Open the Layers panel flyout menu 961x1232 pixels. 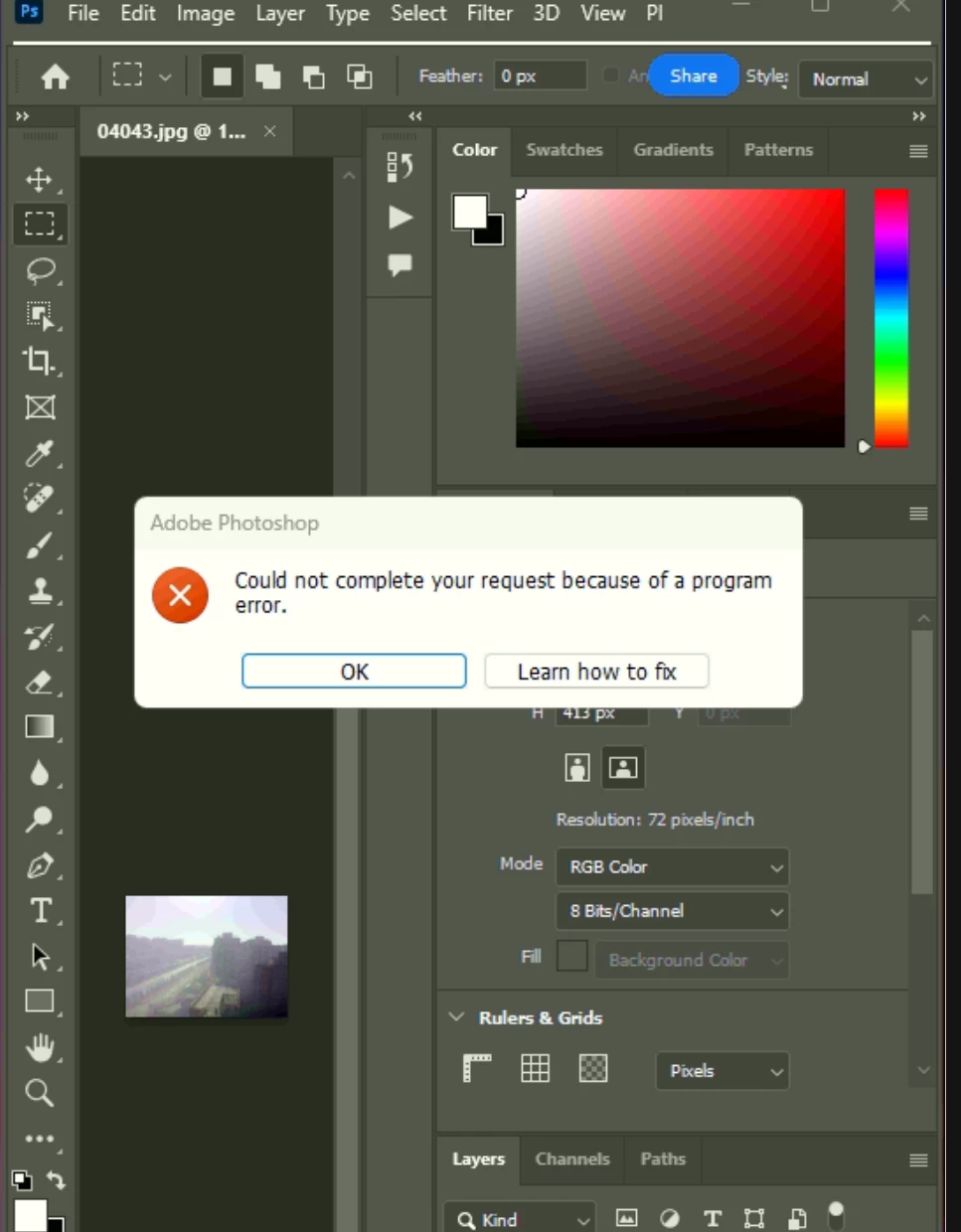pyautogui.click(x=918, y=1159)
